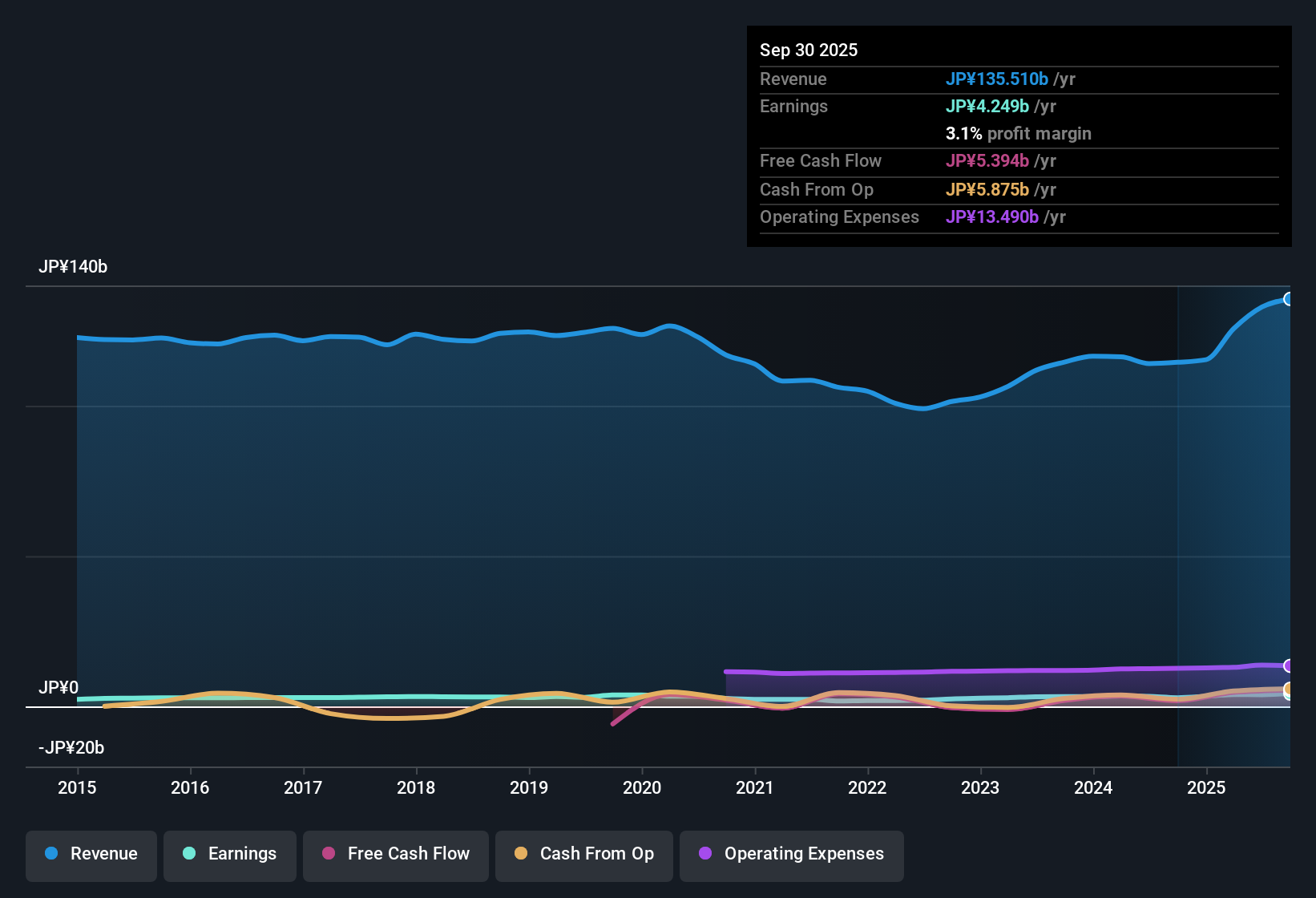Select the Operating Expenses endpoint marker

(x=1288, y=666)
